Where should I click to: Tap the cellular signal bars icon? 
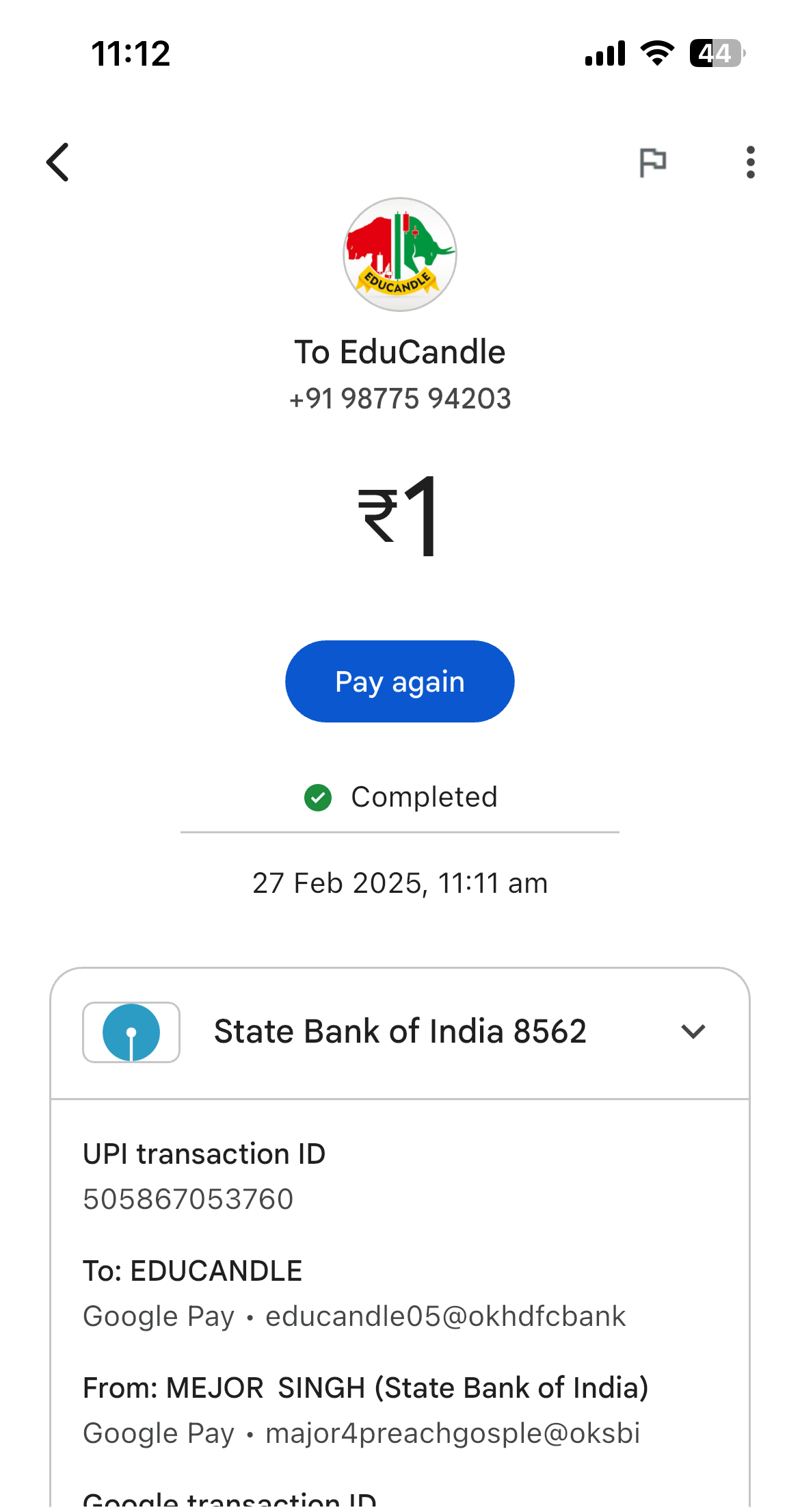click(x=605, y=53)
